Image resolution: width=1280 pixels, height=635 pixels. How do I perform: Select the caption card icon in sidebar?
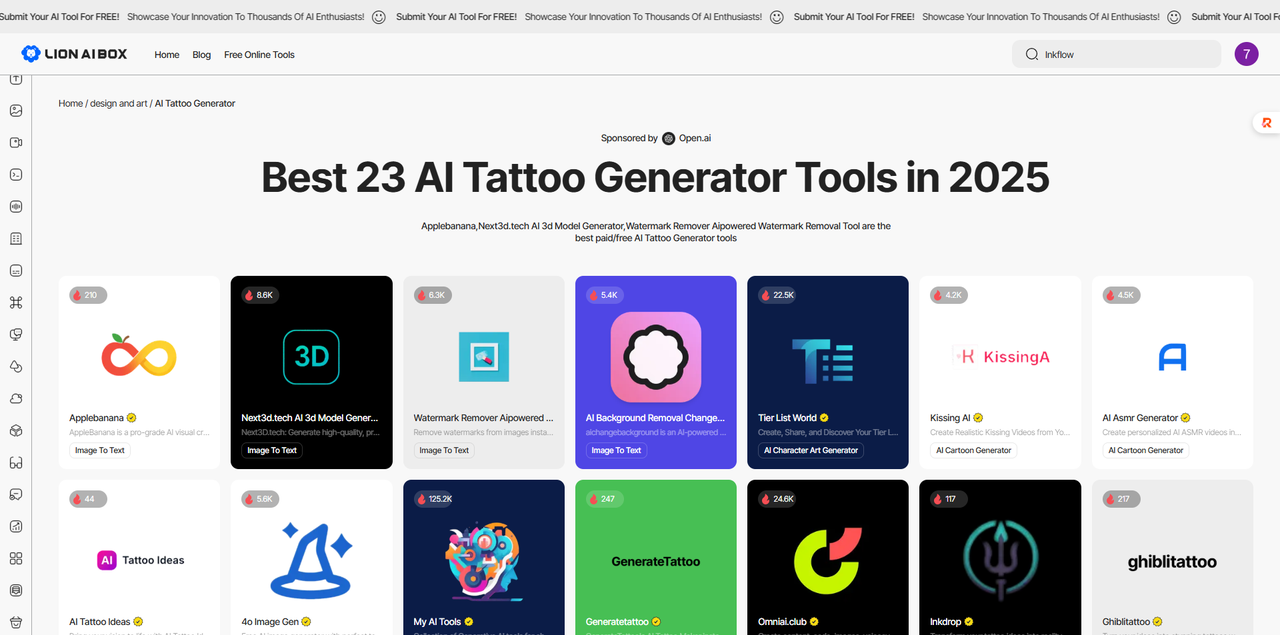point(16,271)
